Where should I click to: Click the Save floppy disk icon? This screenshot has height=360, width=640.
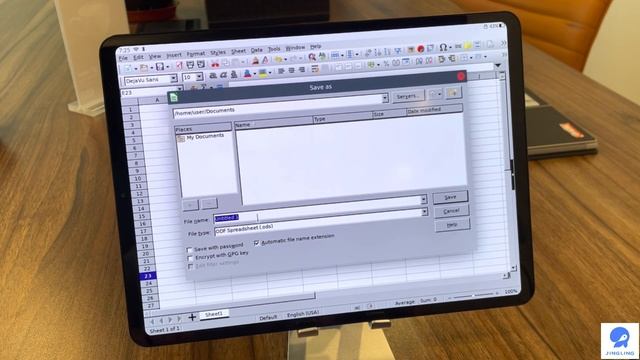coord(160,66)
